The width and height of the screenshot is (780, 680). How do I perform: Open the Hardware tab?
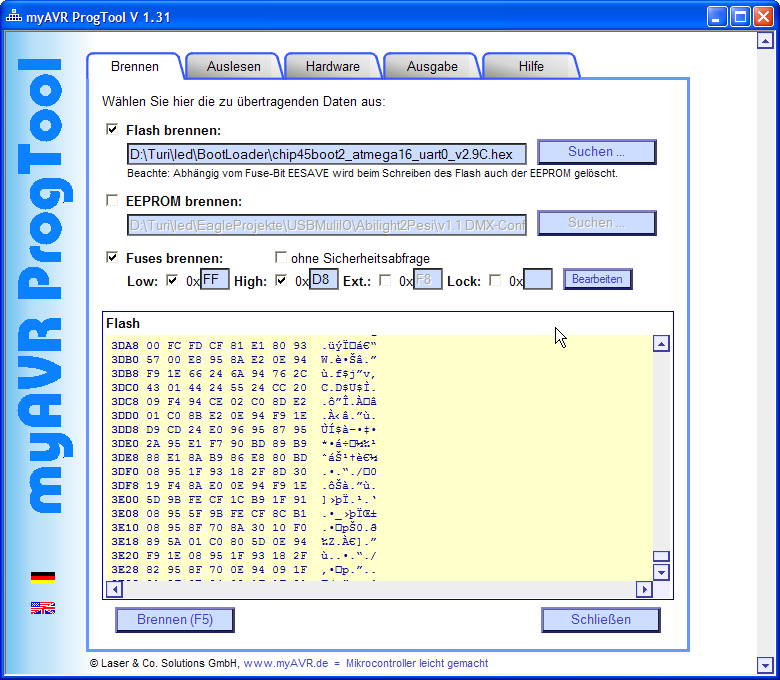coord(333,66)
